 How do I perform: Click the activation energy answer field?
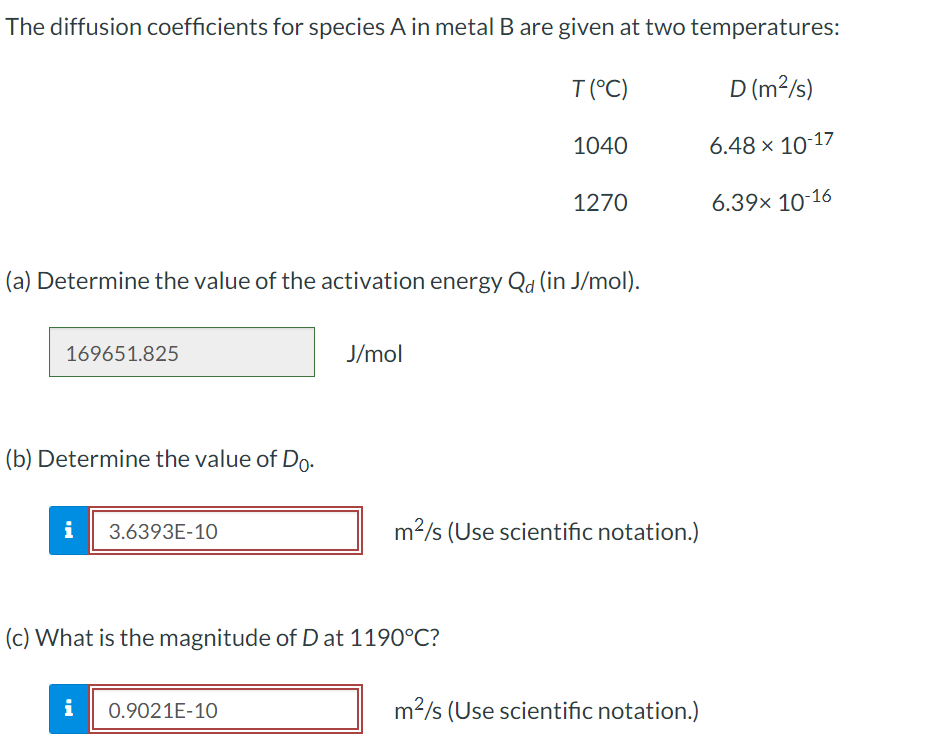pyautogui.click(x=181, y=352)
